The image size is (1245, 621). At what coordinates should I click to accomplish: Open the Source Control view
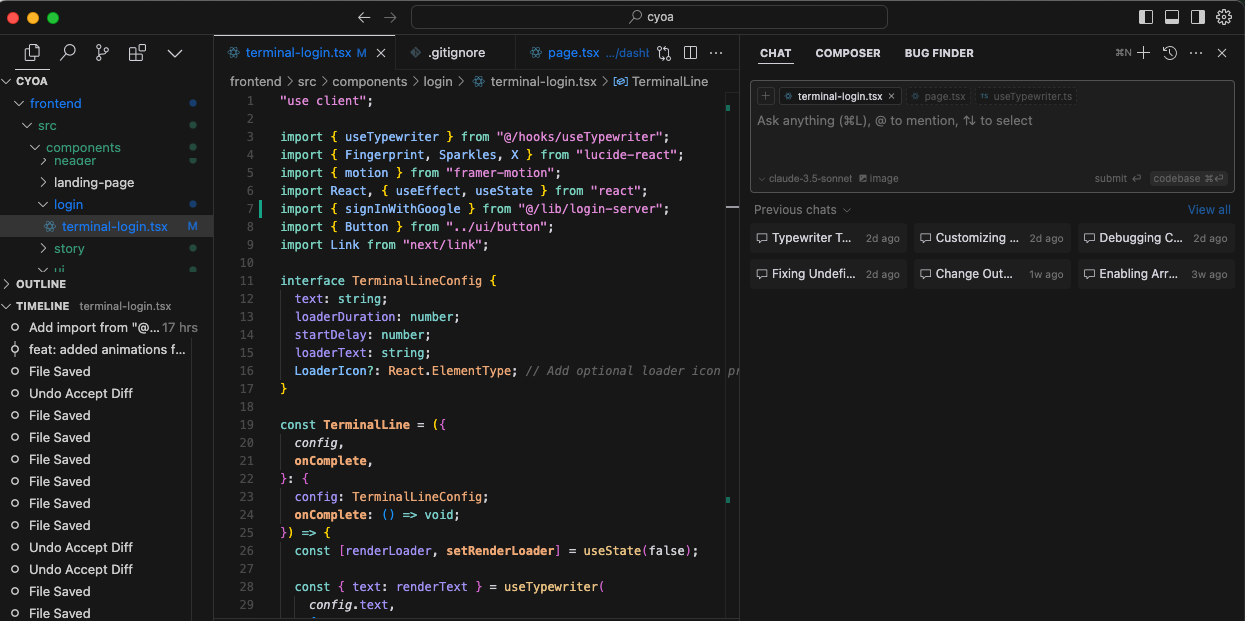tap(102, 53)
